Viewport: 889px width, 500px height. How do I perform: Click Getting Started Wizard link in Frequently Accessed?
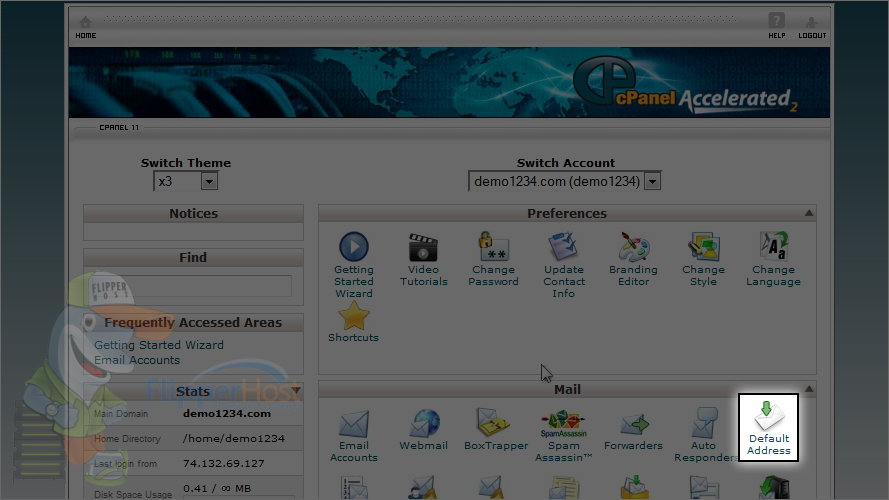(x=159, y=345)
